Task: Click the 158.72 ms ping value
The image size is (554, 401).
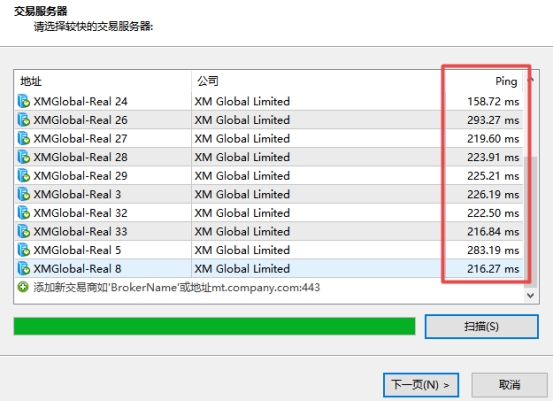Action: pyautogui.click(x=493, y=101)
